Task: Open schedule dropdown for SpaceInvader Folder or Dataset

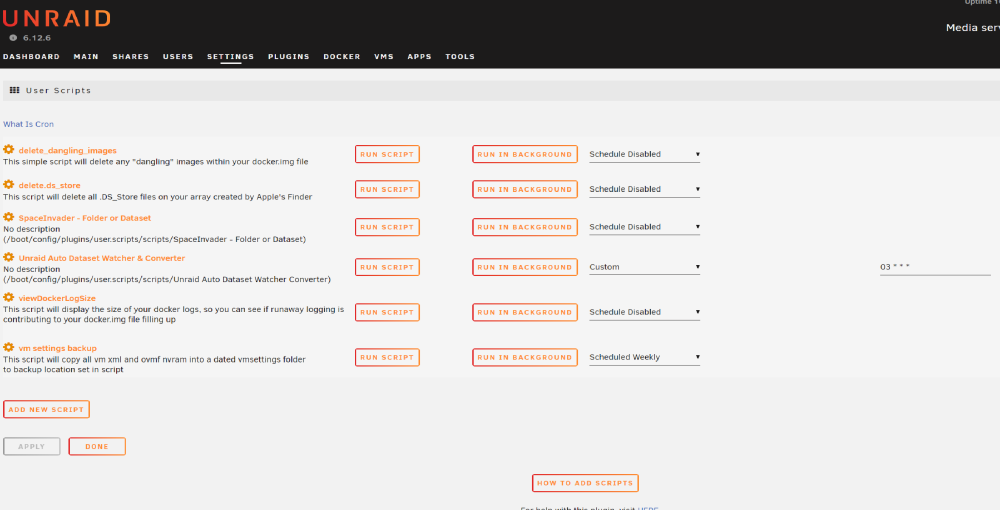Action: (644, 227)
